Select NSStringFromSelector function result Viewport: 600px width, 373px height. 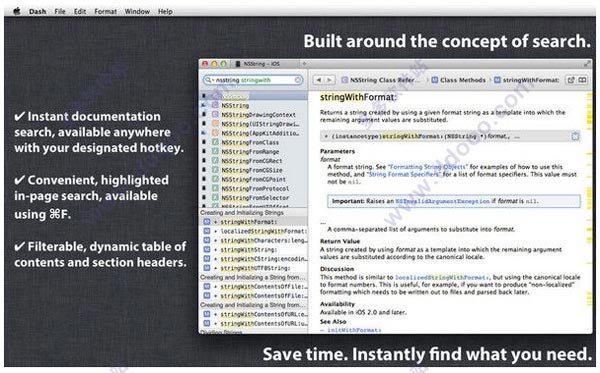(253, 197)
